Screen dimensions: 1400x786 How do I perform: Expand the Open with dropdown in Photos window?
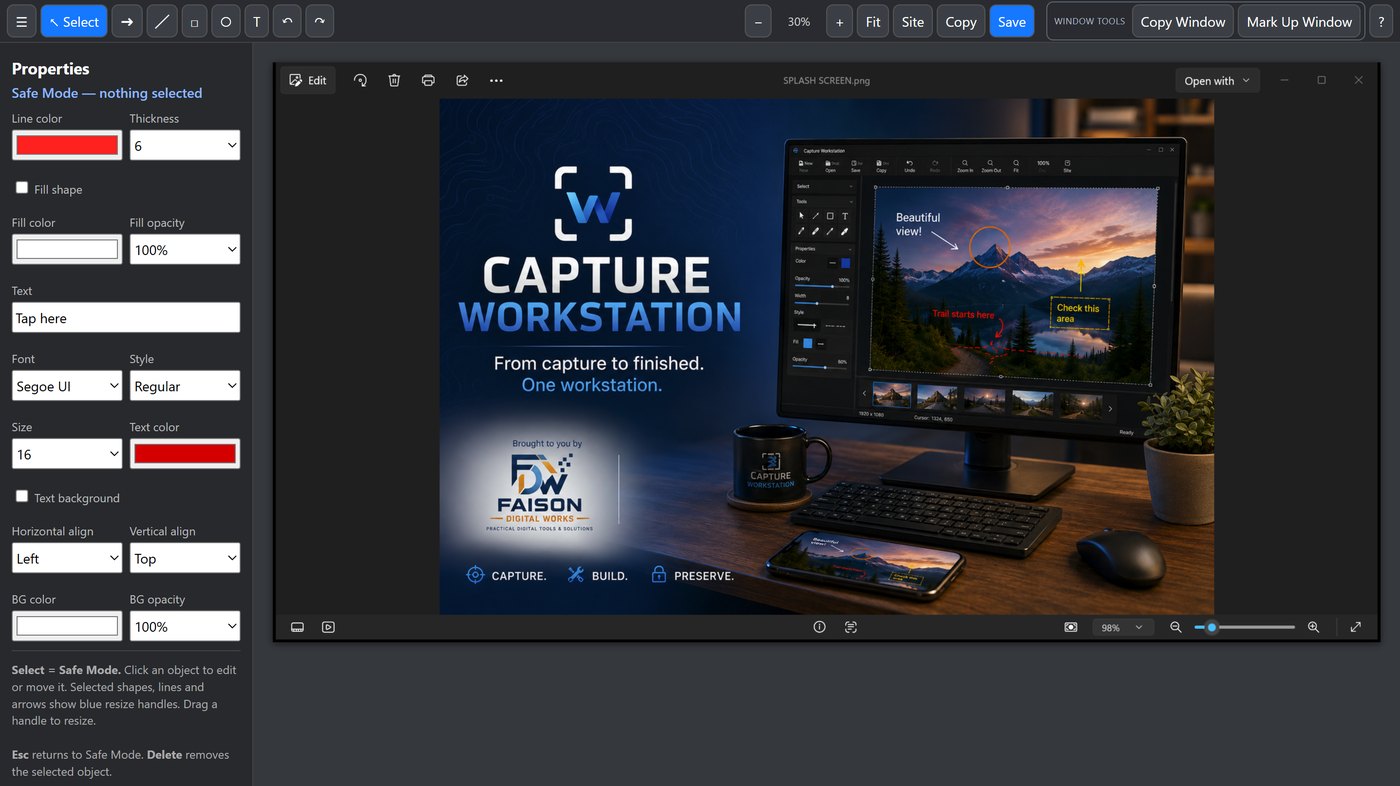(x=1217, y=81)
